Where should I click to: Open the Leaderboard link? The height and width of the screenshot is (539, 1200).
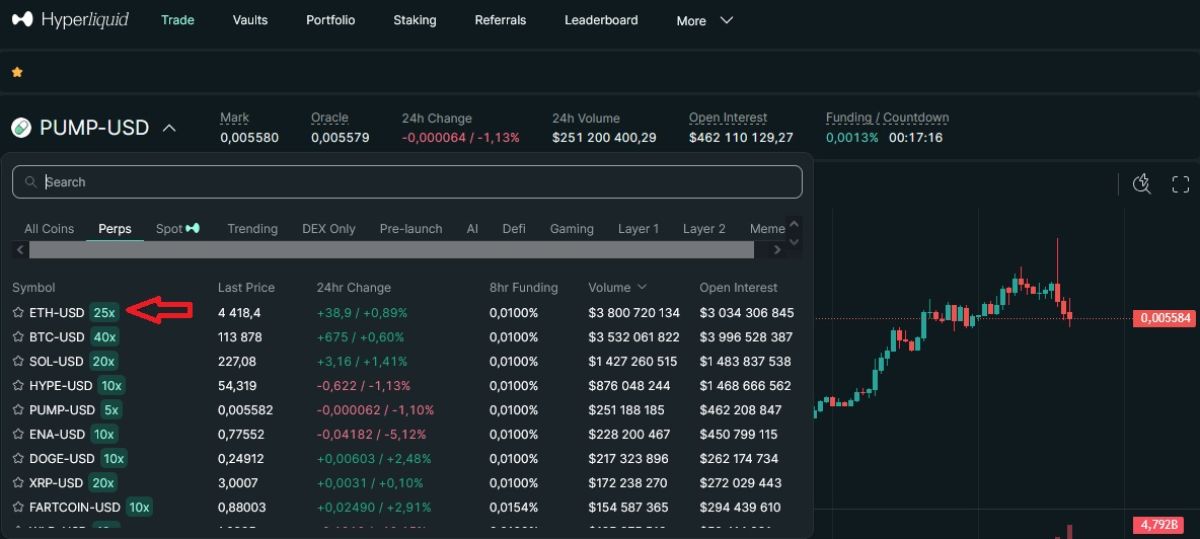click(601, 20)
